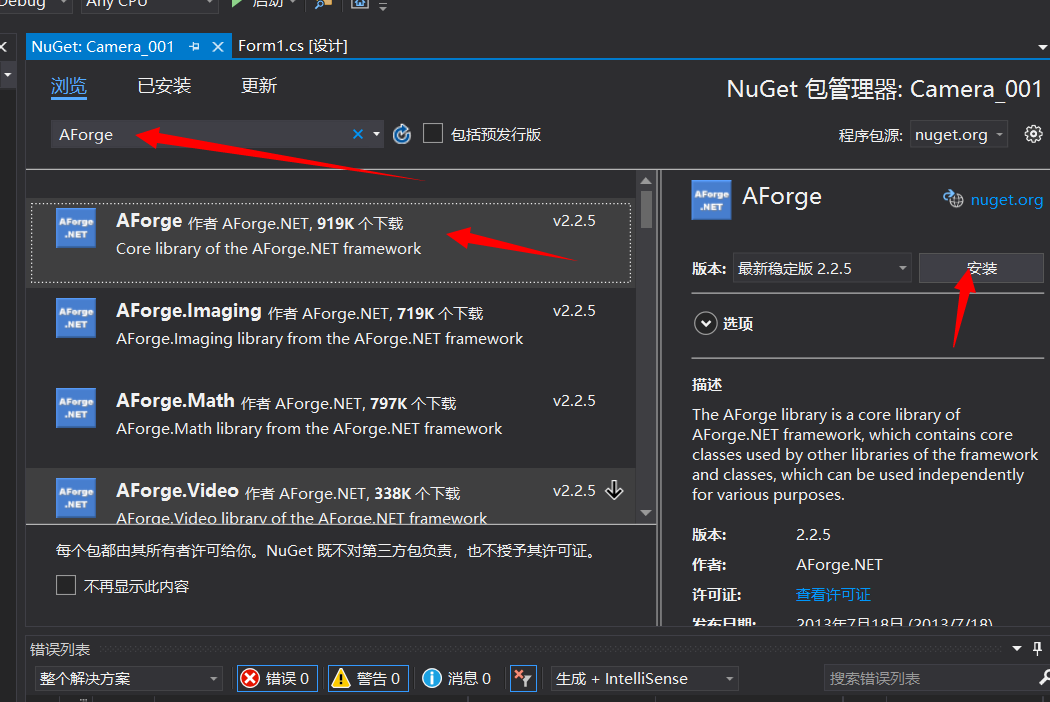Click the down arrow of the package list scrollbar

coord(646,513)
